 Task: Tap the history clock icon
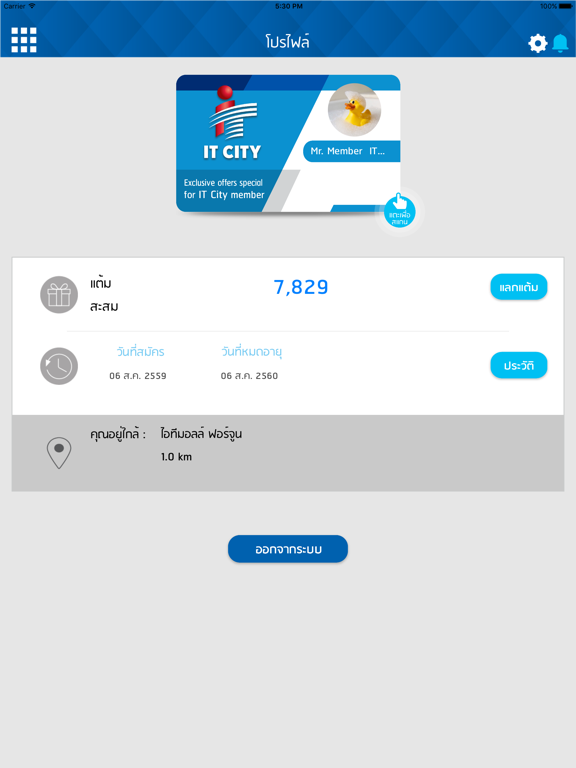point(59,366)
